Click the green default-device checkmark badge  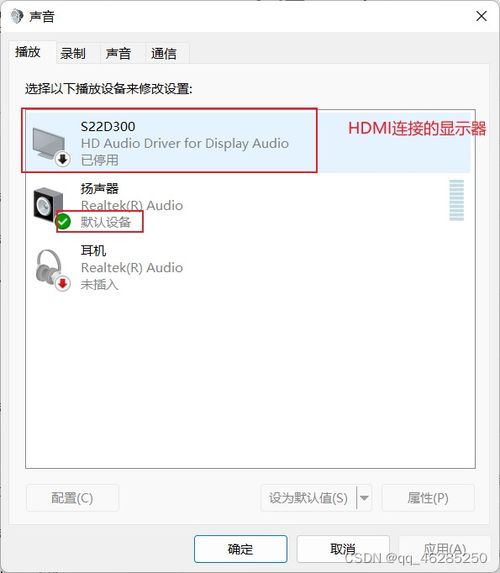click(x=64, y=221)
